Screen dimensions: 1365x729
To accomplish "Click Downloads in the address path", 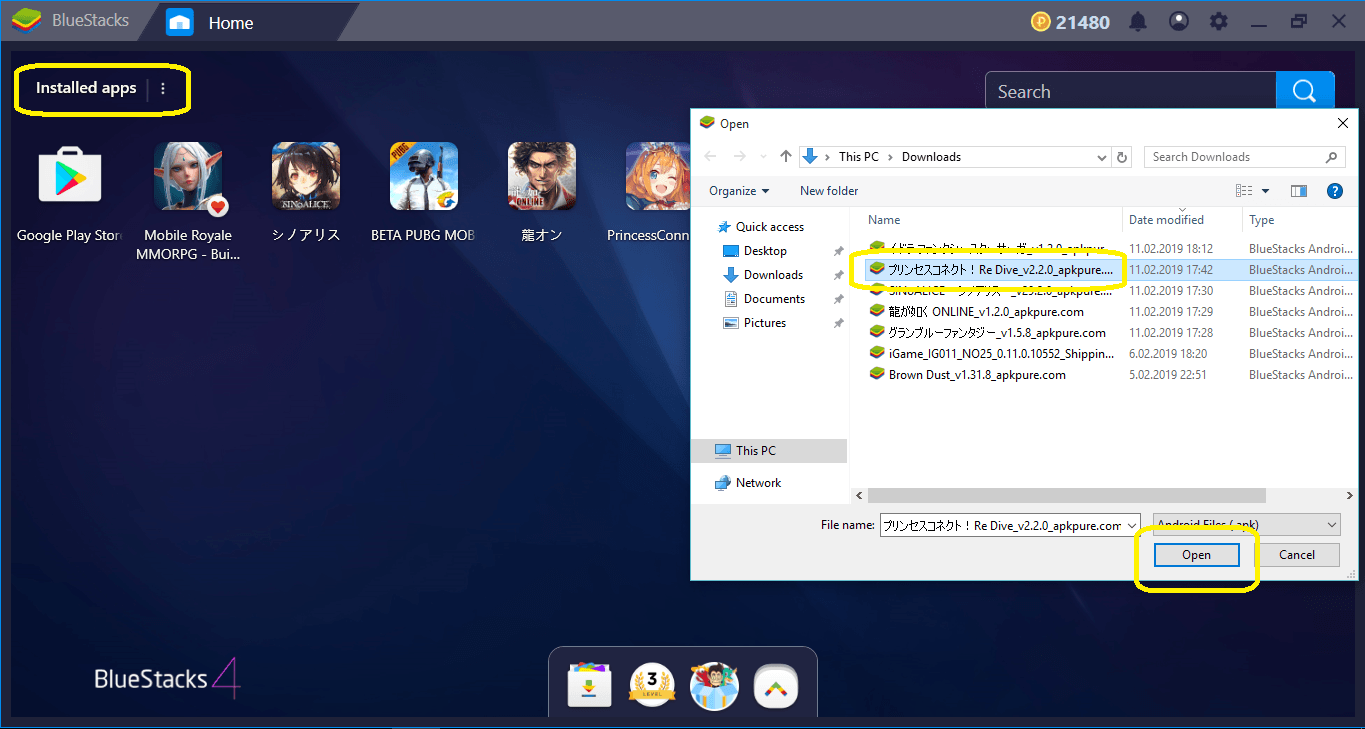I will pyautogui.click(x=931, y=157).
